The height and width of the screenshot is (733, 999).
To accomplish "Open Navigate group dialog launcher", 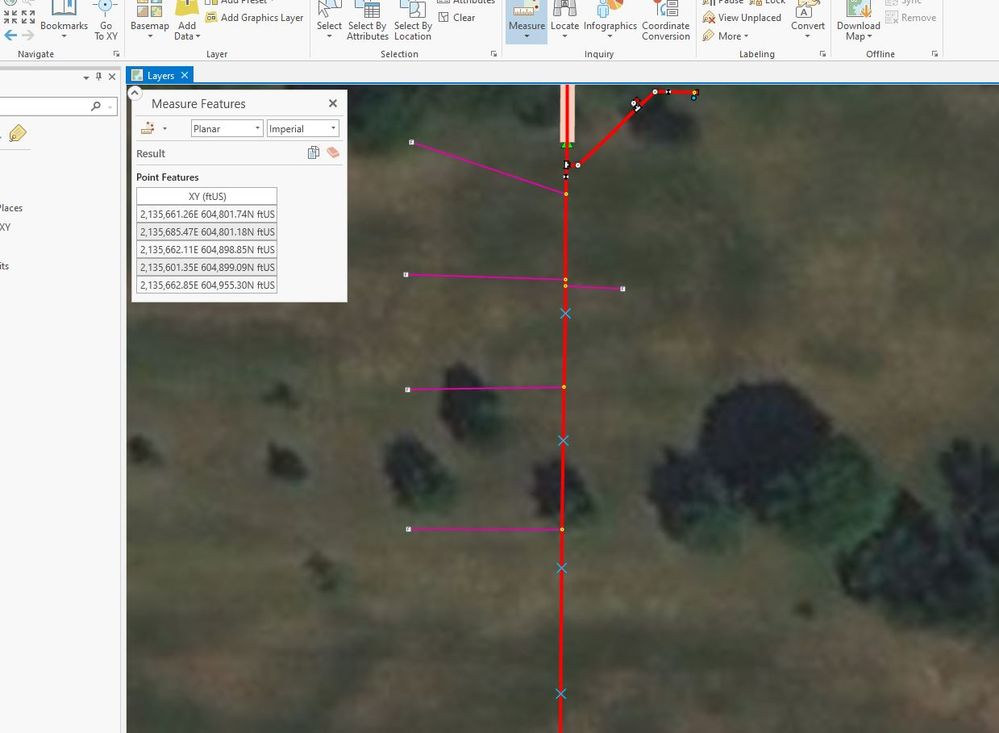I will pos(116,54).
